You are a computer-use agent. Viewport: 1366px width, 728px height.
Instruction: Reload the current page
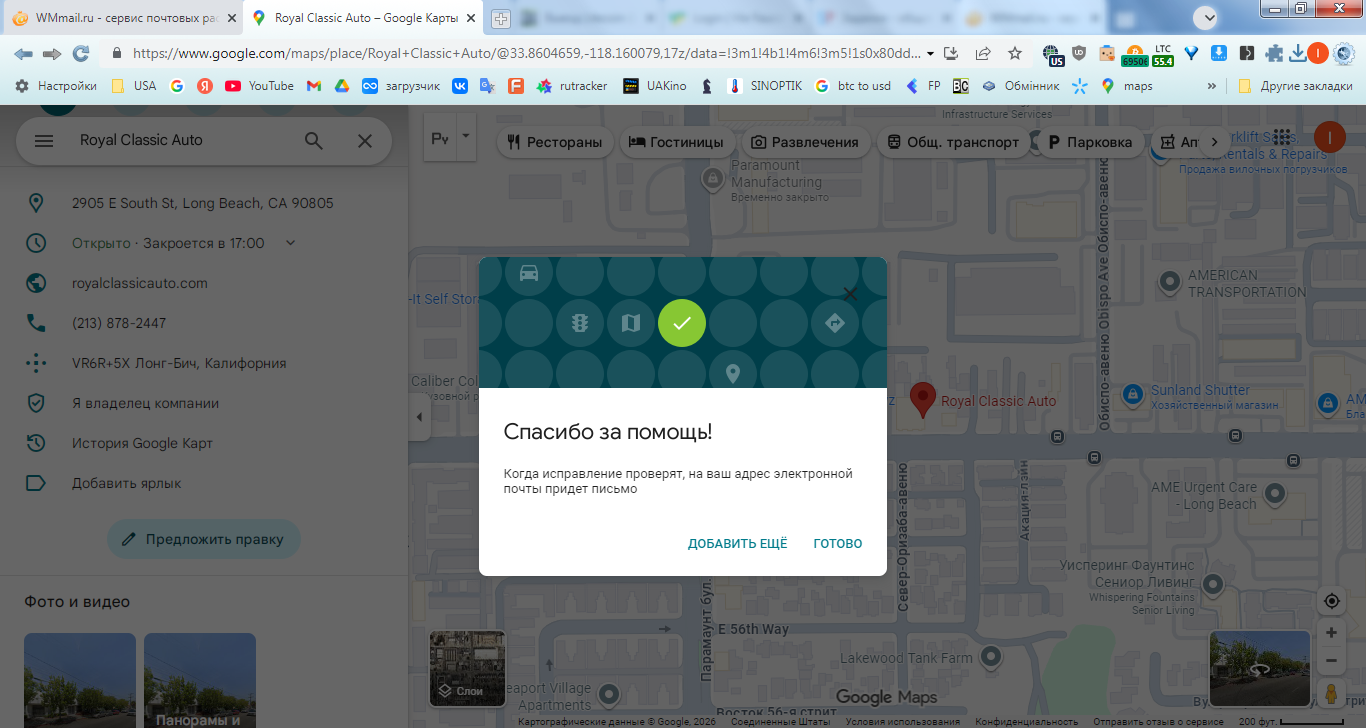pos(81,53)
